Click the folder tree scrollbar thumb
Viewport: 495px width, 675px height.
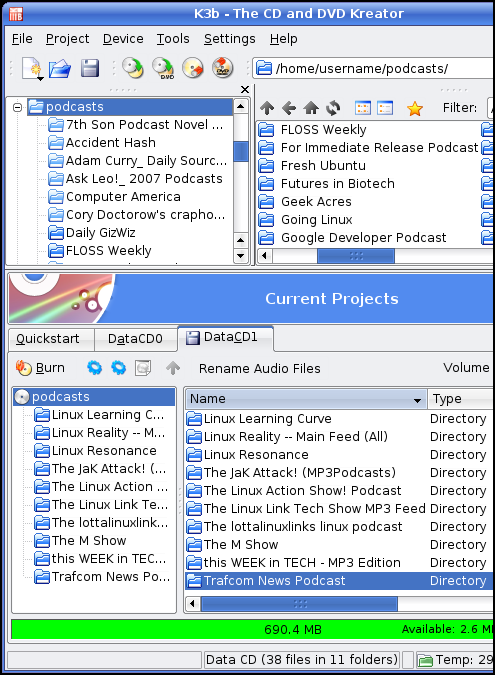pyautogui.click(x=241, y=152)
